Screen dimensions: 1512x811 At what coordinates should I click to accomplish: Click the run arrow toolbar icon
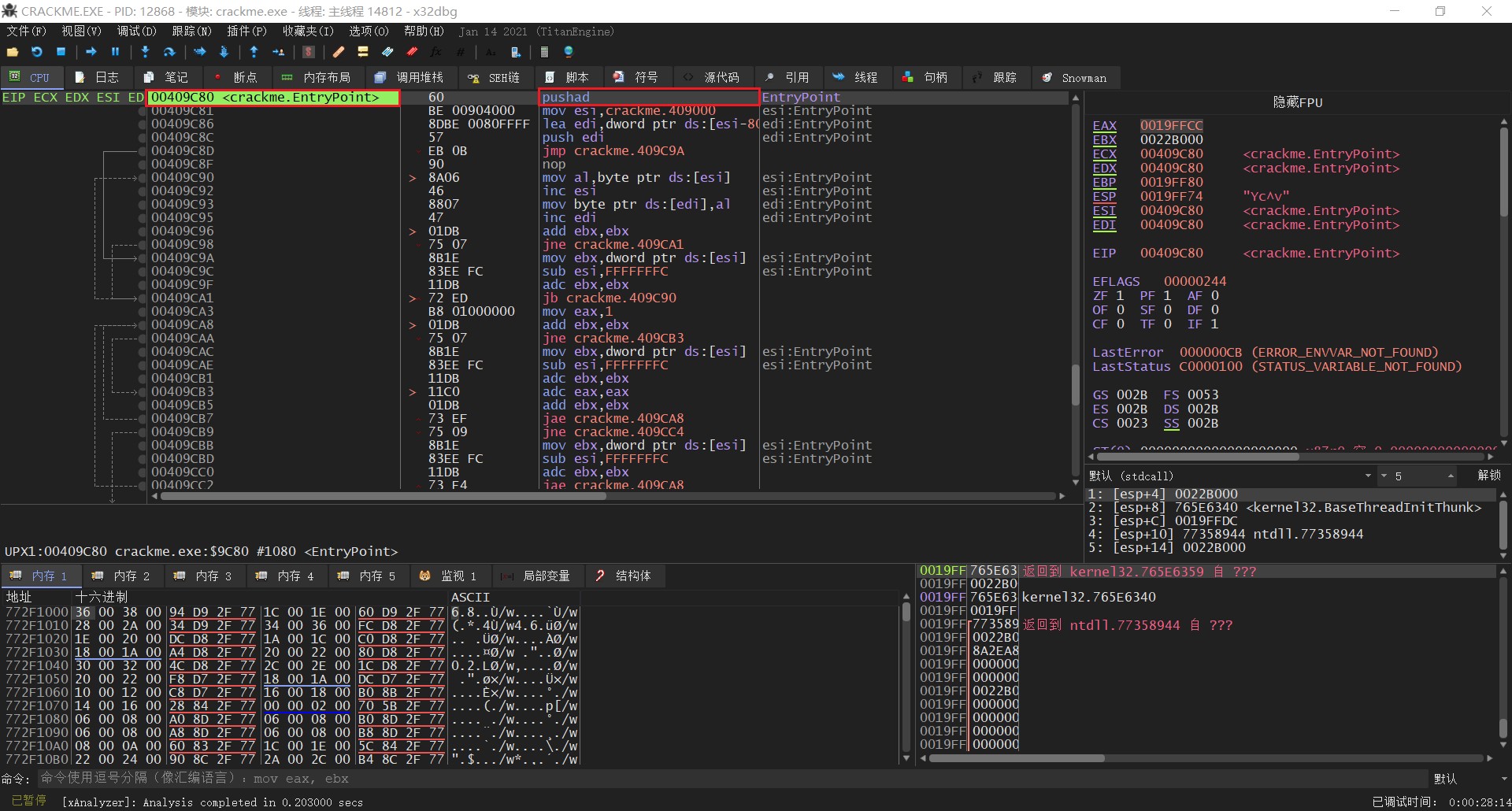pos(91,52)
